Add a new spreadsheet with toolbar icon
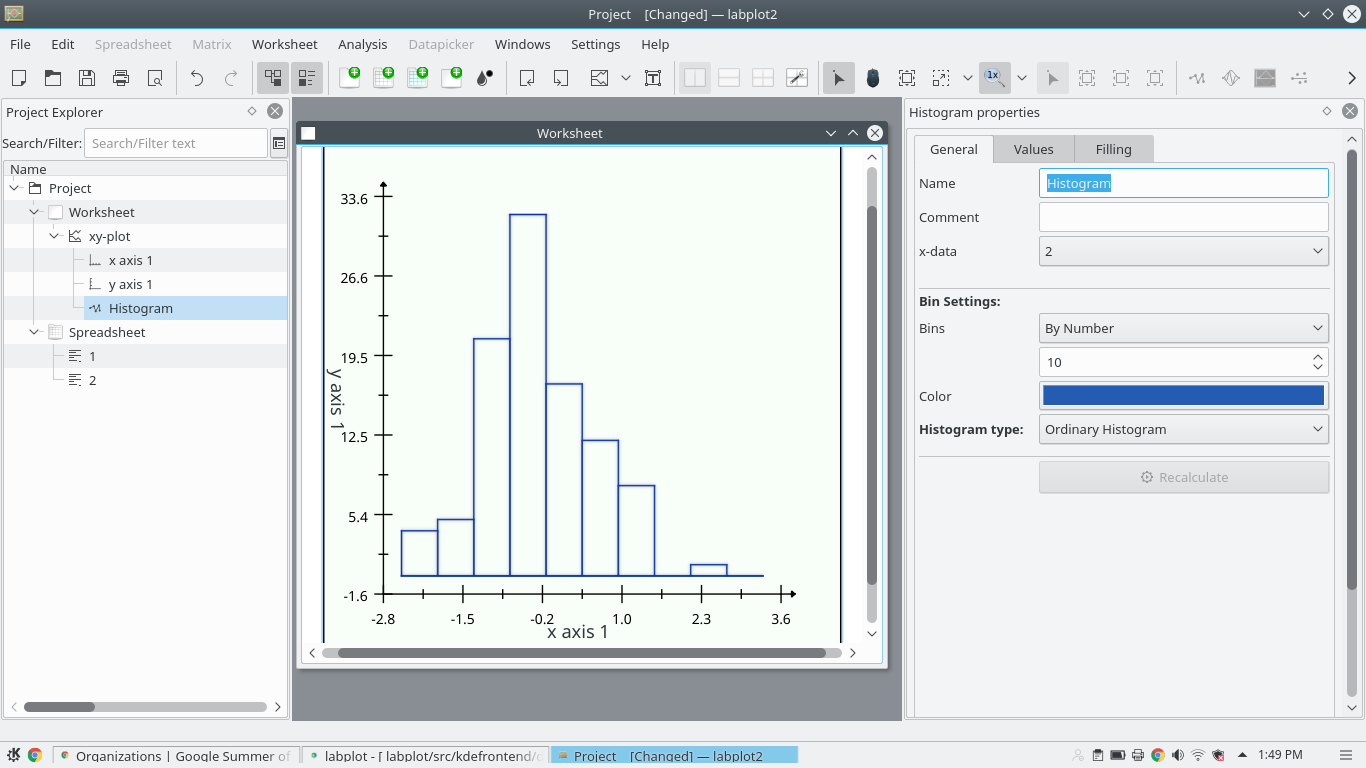This screenshot has width=1366, height=768. [x=383, y=78]
